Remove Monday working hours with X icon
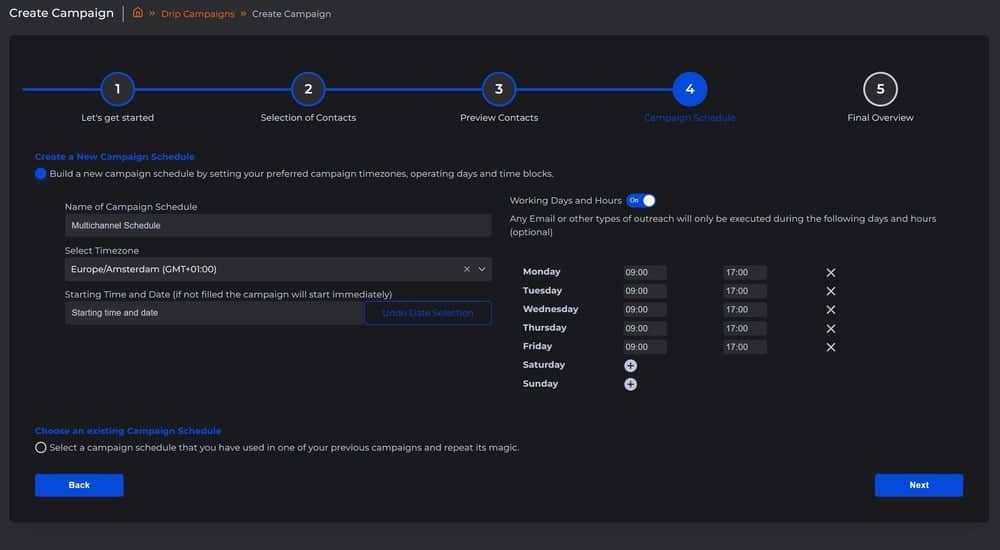The image size is (1000, 550). [x=830, y=273]
